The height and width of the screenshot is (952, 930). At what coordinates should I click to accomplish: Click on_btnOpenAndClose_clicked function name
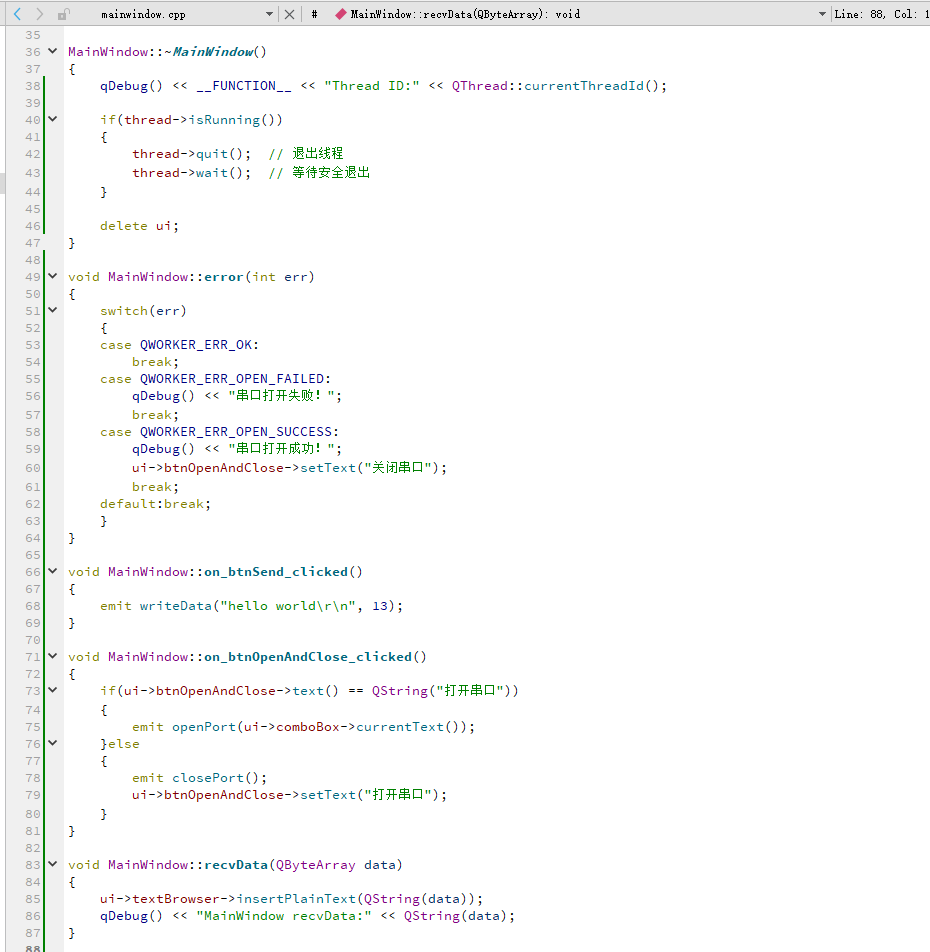308,657
